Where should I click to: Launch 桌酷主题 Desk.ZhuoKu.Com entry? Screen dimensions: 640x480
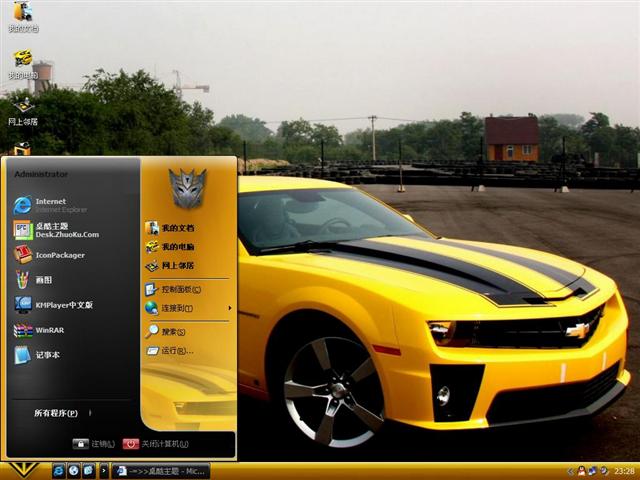(x=56, y=230)
